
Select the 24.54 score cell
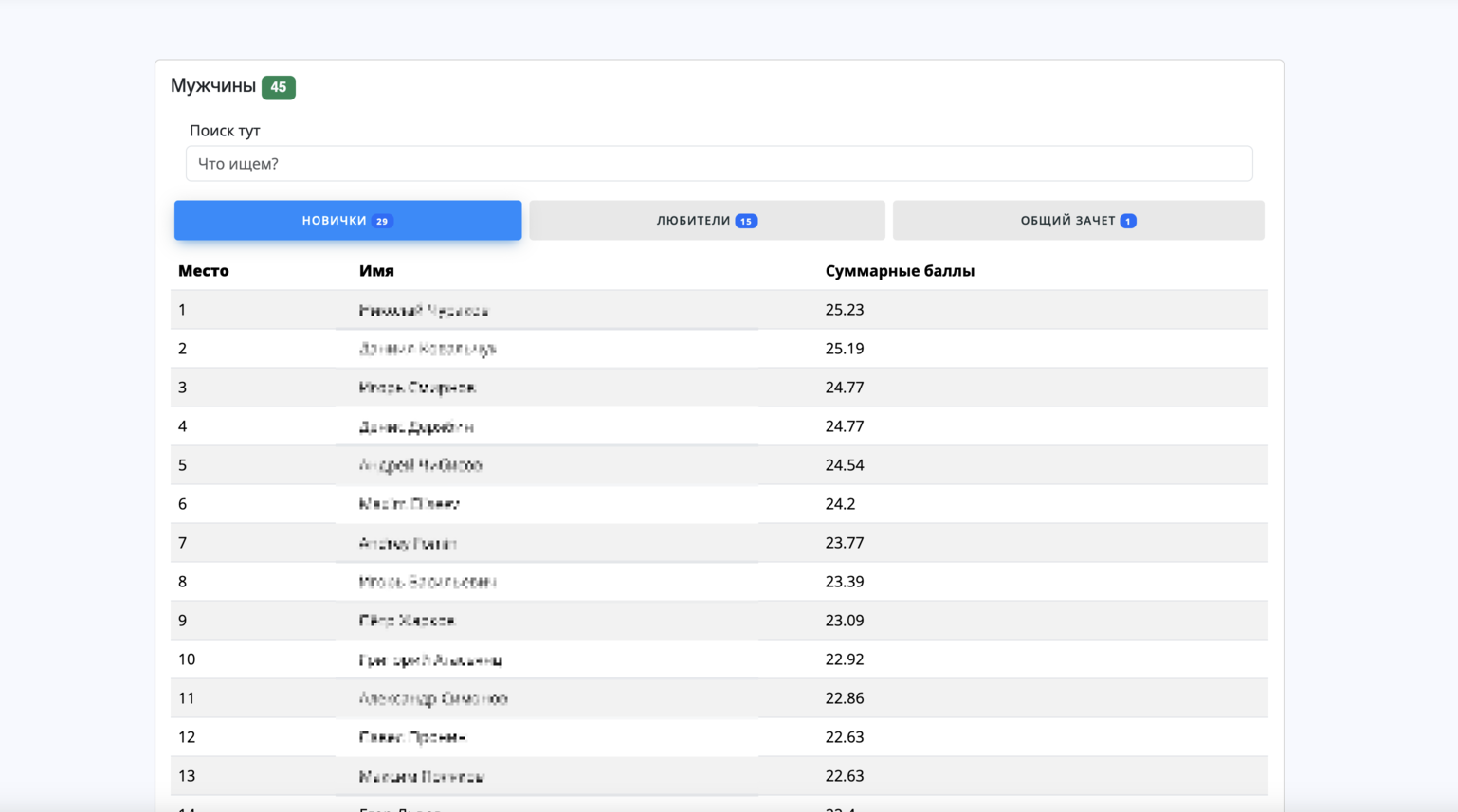click(845, 465)
